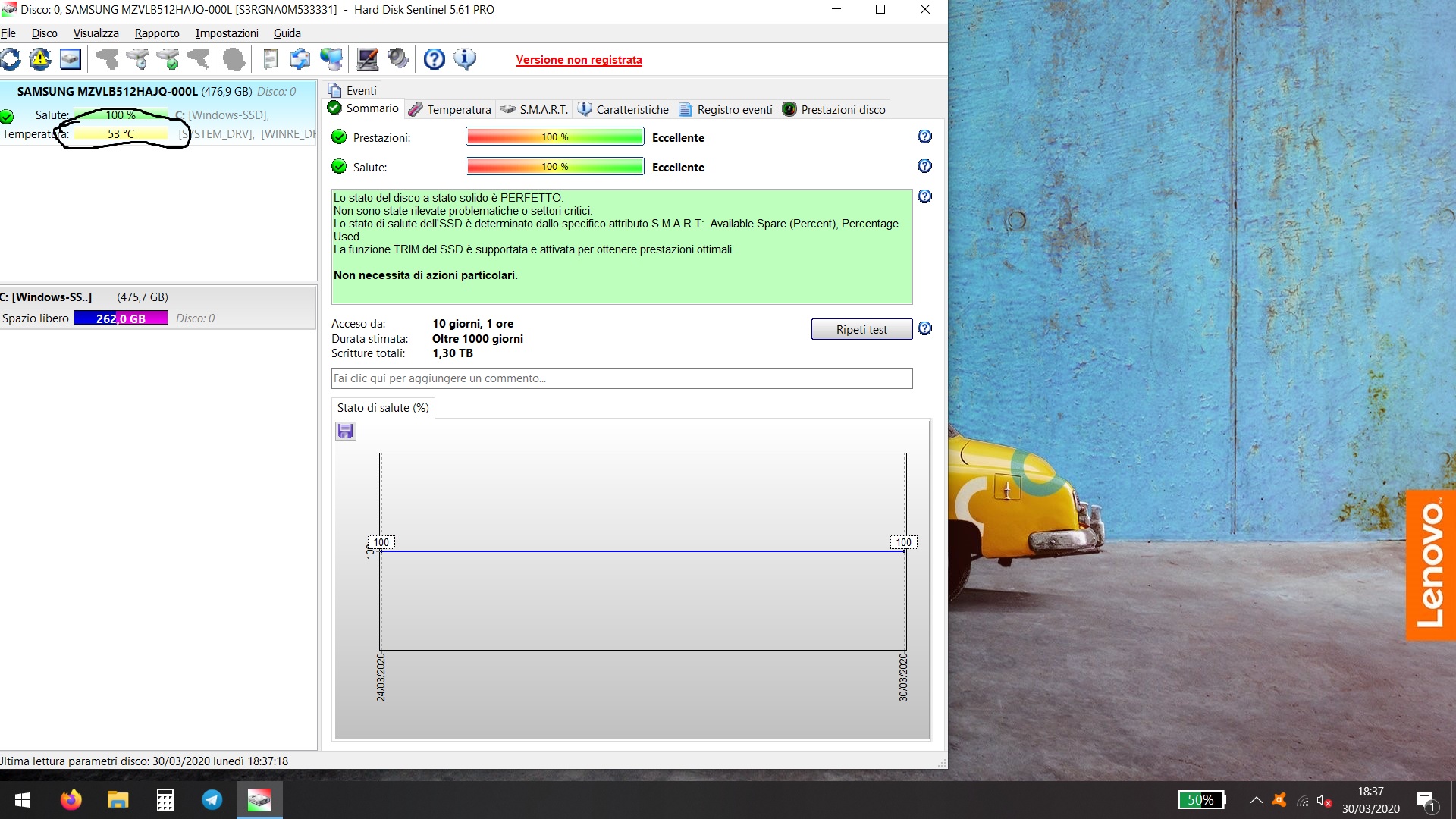Viewport: 1456px width, 819px height.
Task: Select the Sommario tab
Action: [x=363, y=108]
